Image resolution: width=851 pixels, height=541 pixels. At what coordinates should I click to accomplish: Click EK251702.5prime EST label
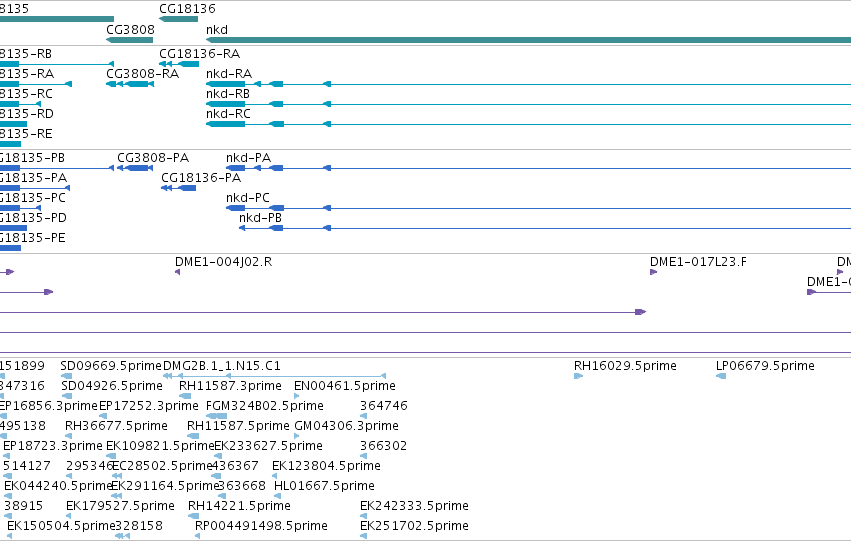pos(414,527)
